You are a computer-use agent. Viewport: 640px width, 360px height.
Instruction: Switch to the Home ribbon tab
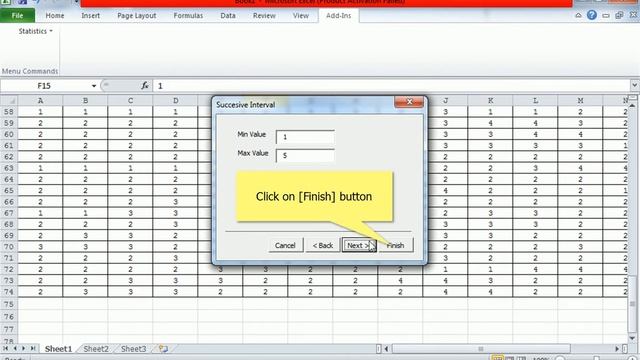(55, 16)
